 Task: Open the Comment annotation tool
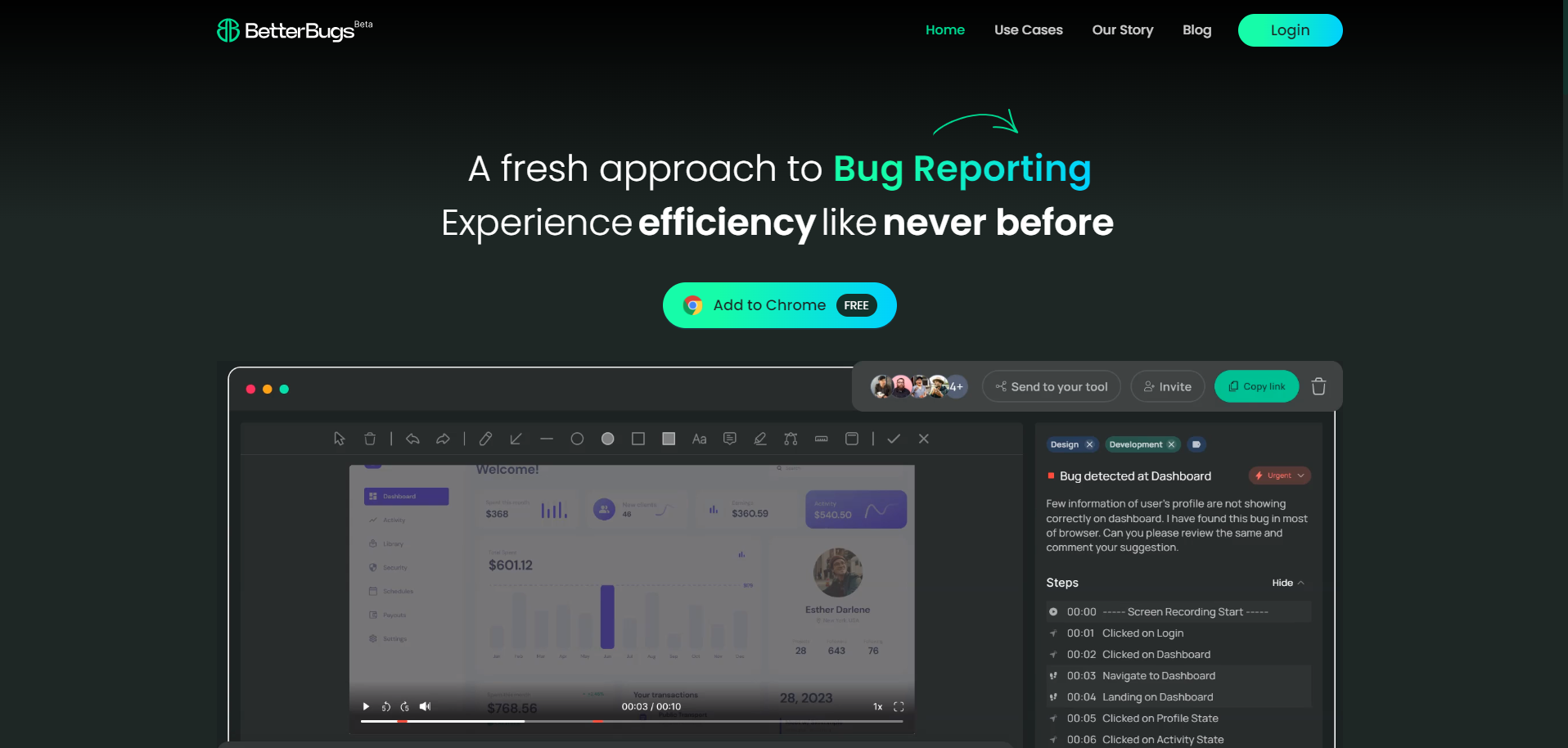pos(730,439)
